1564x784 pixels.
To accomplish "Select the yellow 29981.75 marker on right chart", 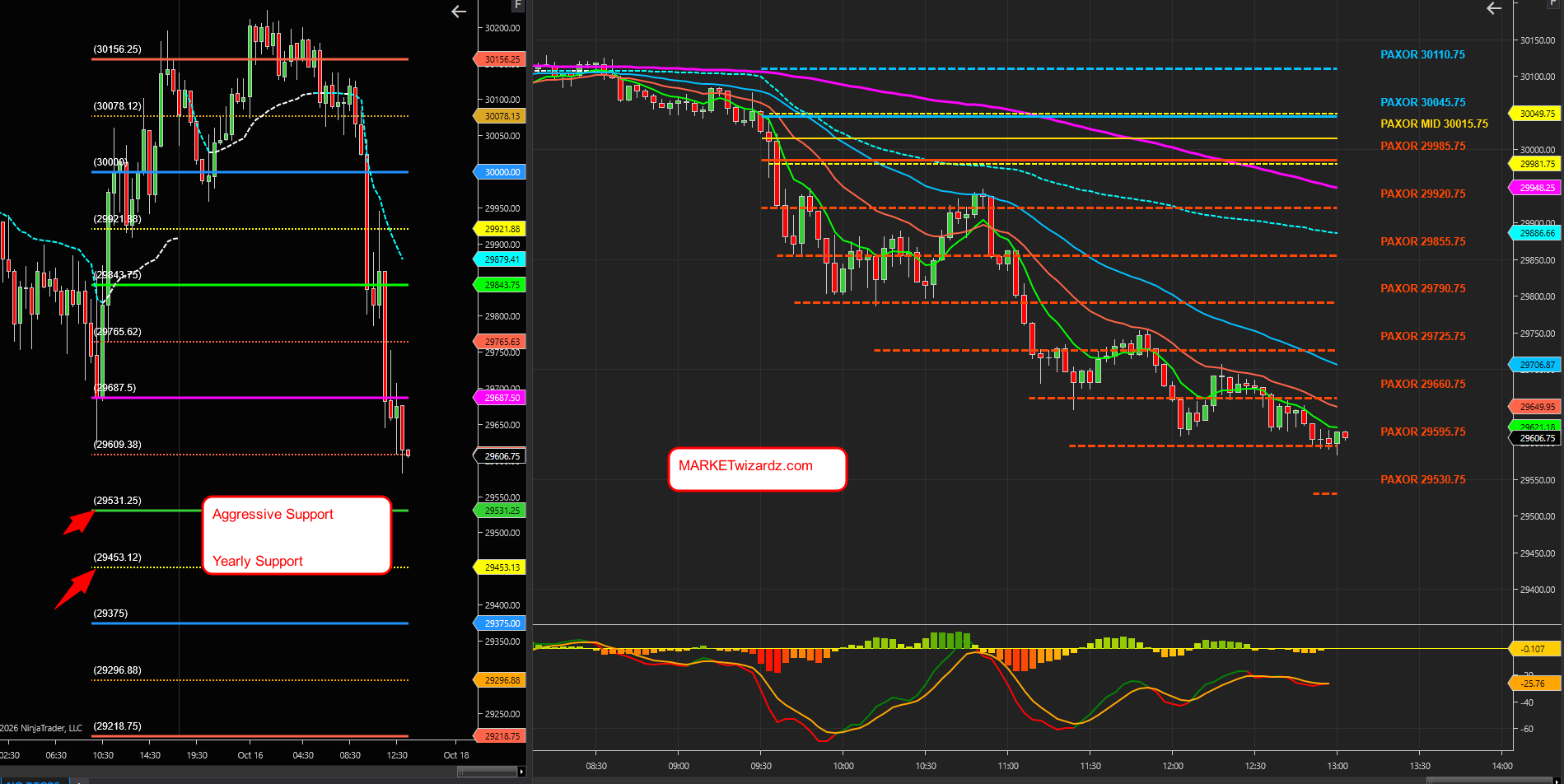I will [1535, 164].
